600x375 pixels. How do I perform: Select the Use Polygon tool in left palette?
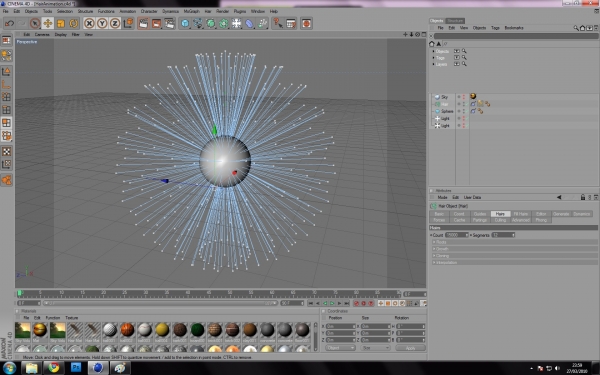[x=7, y=122]
